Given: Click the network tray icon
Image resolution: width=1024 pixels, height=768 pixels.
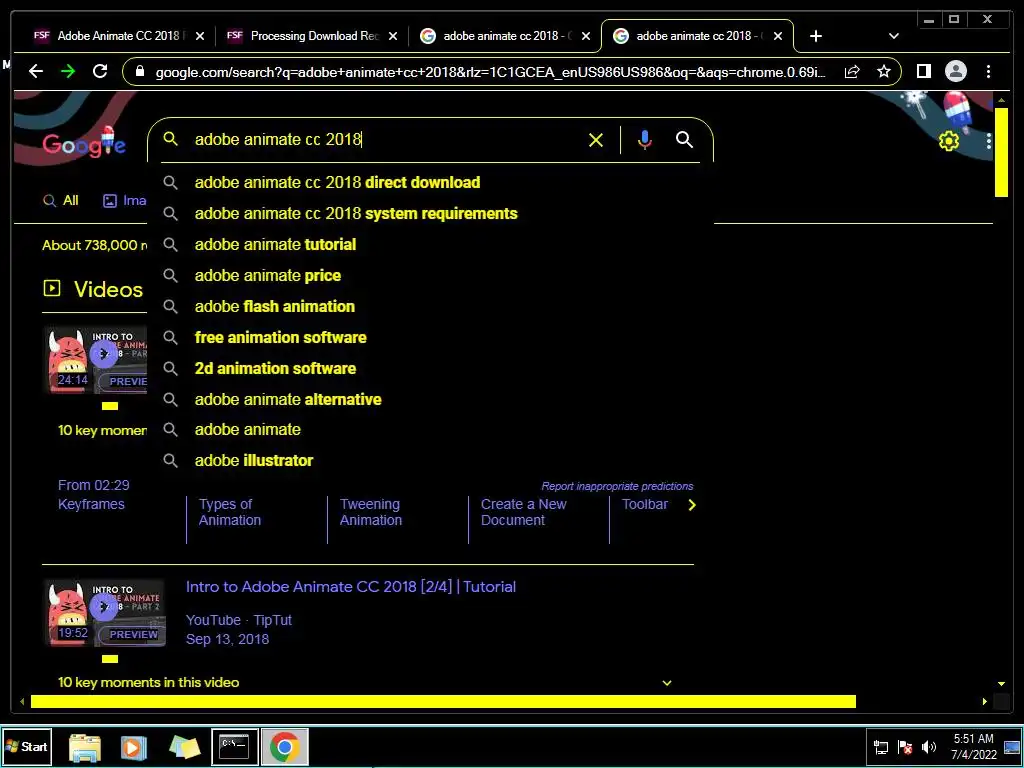Looking at the screenshot, I should point(881,747).
